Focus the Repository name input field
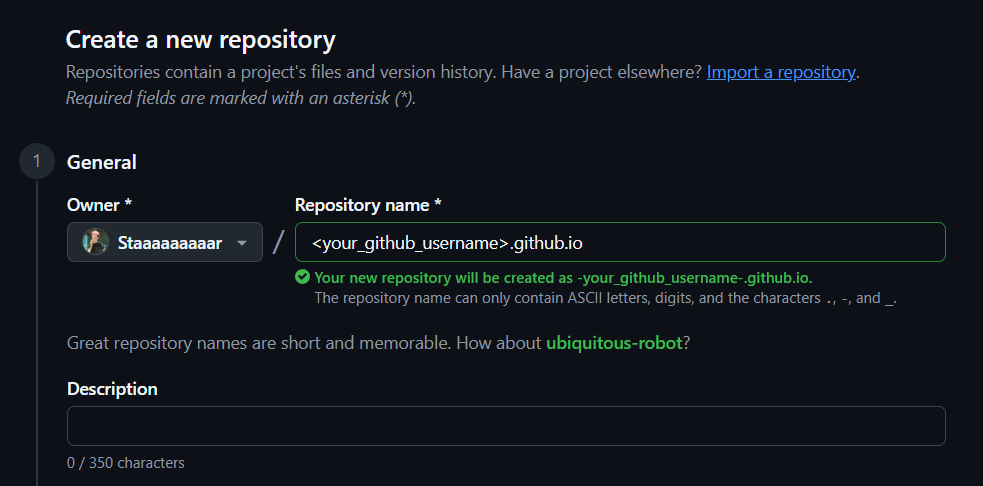Image resolution: width=983 pixels, height=486 pixels. [x=620, y=242]
